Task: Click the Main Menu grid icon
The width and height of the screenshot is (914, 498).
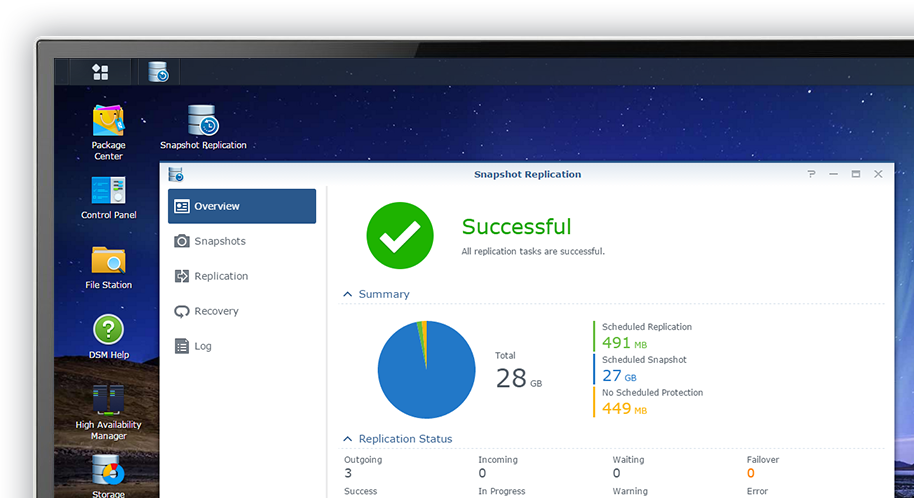Action: tap(100, 72)
